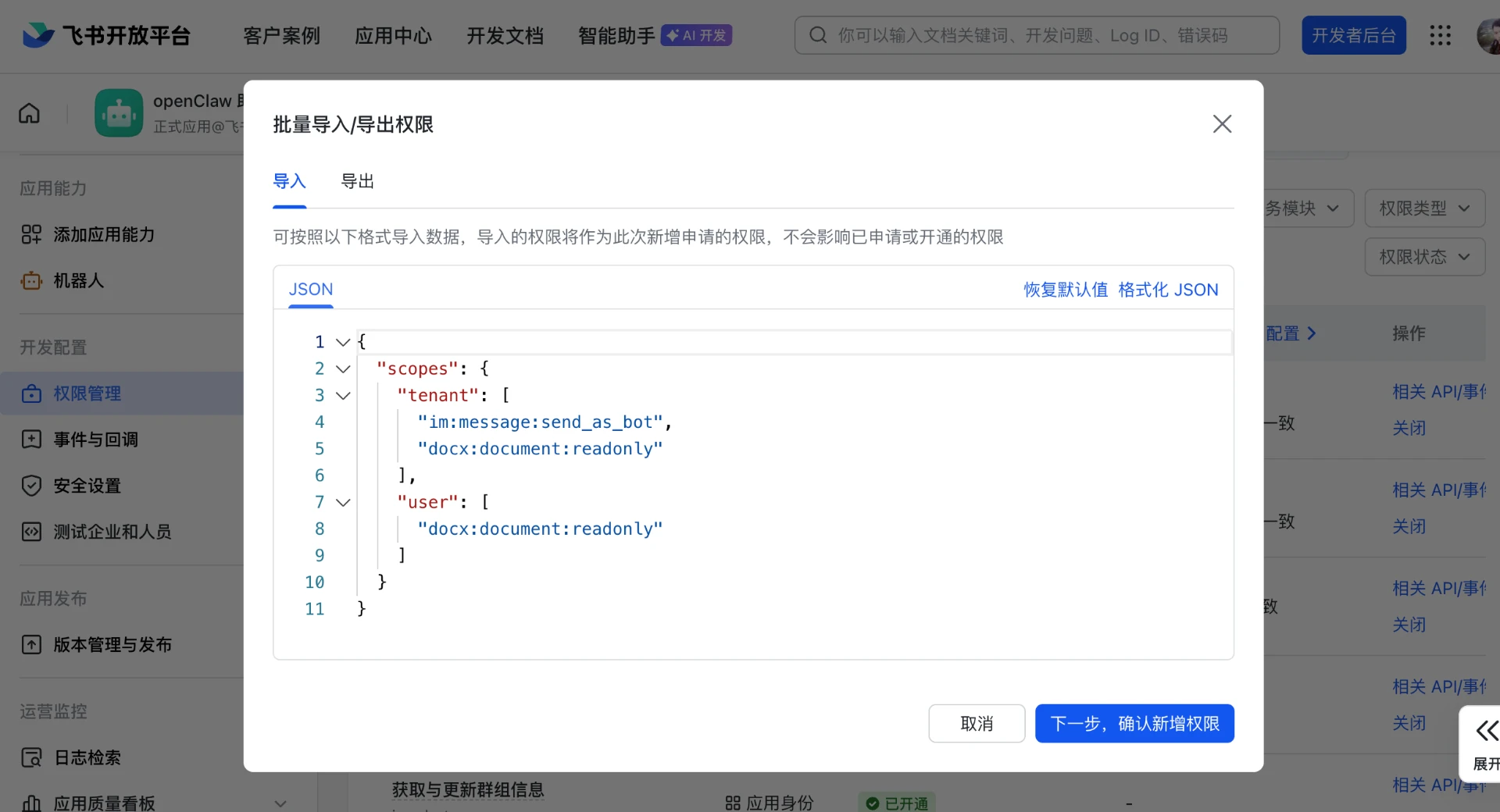The image size is (1500, 812).
Task: Open the 权限类型 permission type dropdown
Action: (1424, 208)
